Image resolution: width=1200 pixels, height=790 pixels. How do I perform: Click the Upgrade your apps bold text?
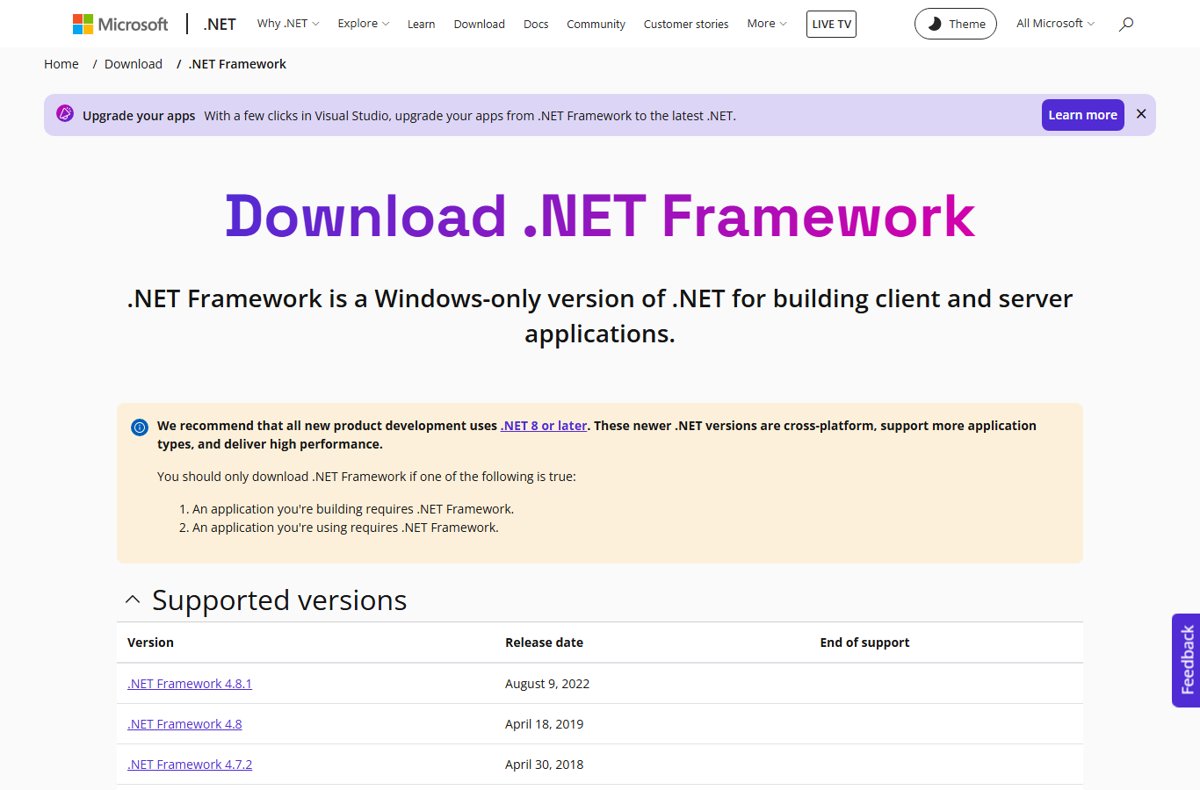pyautogui.click(x=139, y=116)
